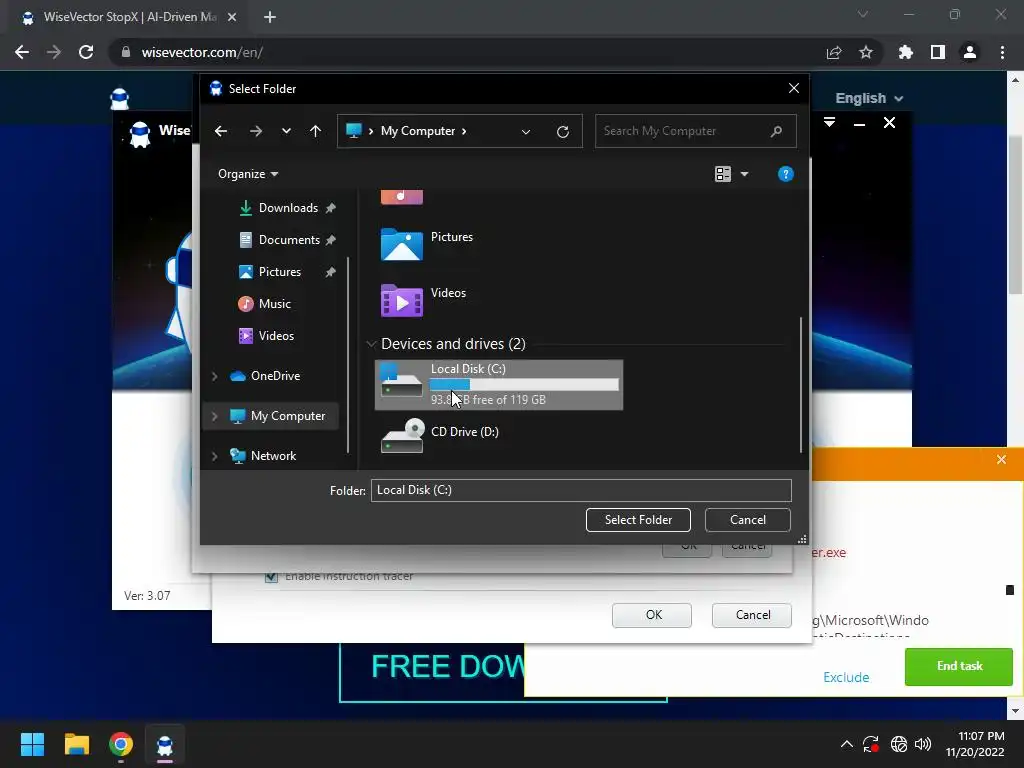Viewport: 1024px width, 768px height.
Task: Select Music in the sidebar
Action: coord(274,304)
